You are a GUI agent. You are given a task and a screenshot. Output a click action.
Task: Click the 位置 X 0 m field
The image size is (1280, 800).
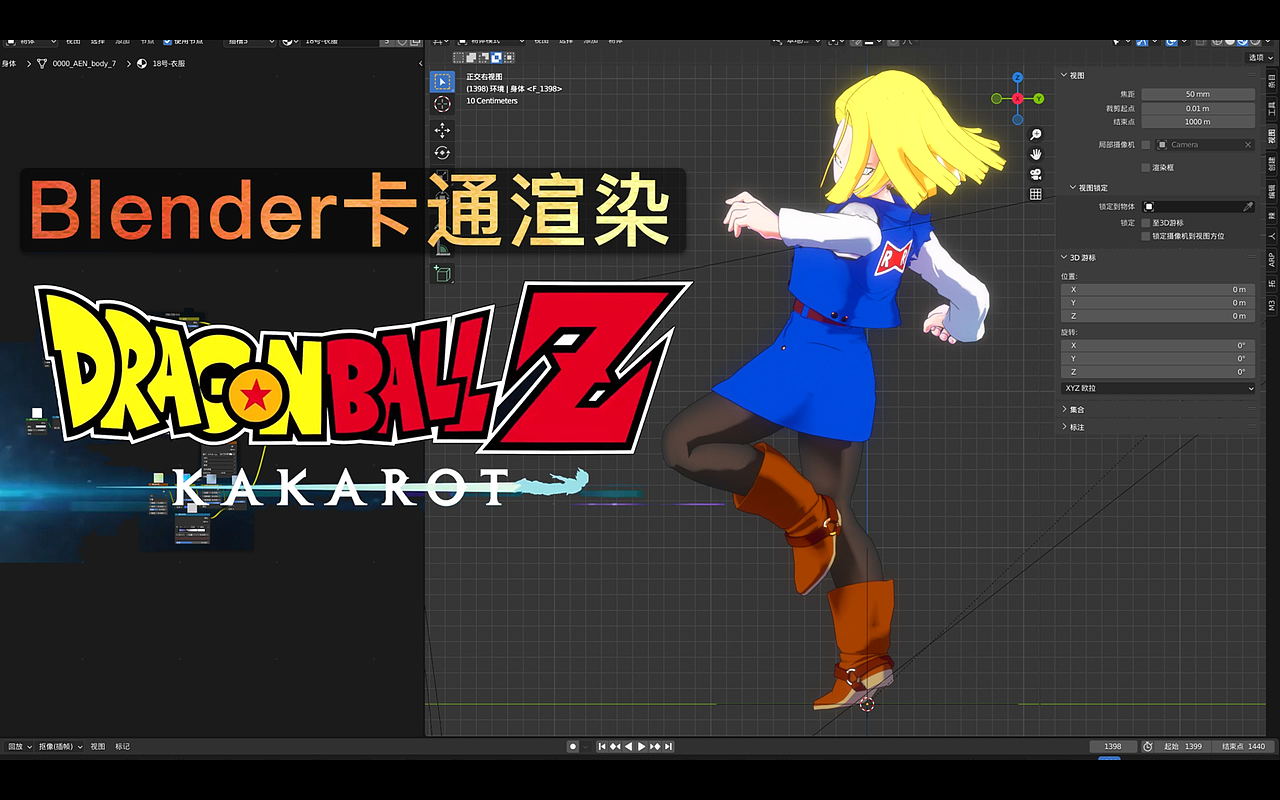tap(1157, 289)
